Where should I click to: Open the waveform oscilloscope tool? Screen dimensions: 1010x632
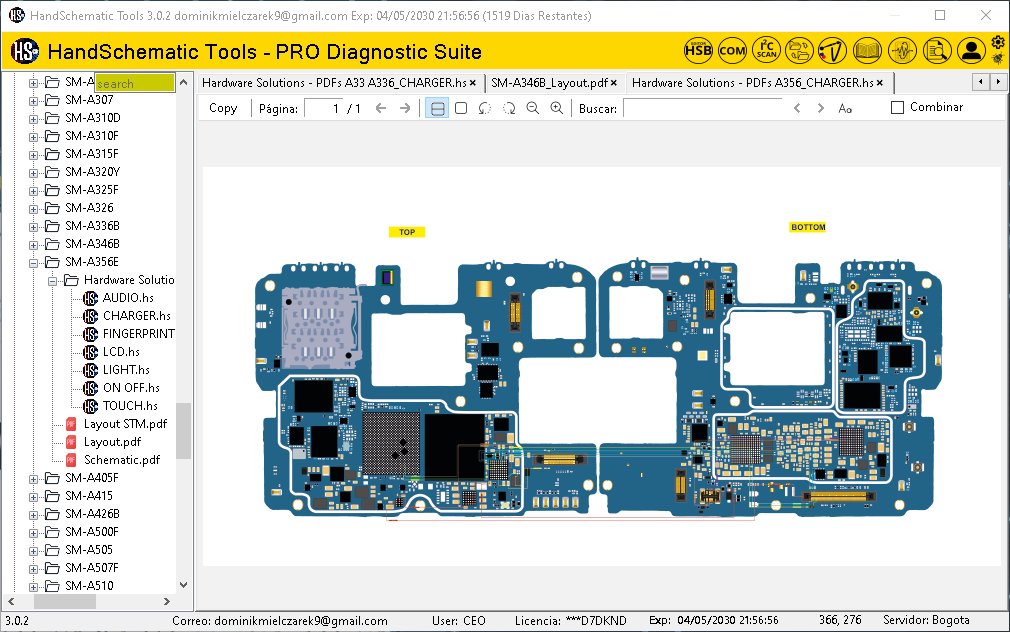pos(902,50)
